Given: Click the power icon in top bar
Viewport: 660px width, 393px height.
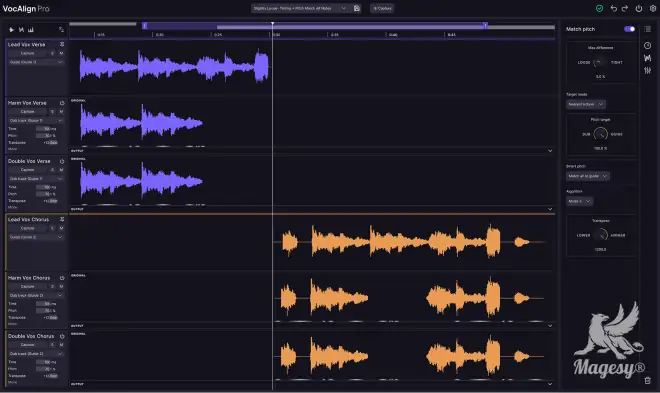Looking at the screenshot, I should click(x=639, y=8).
